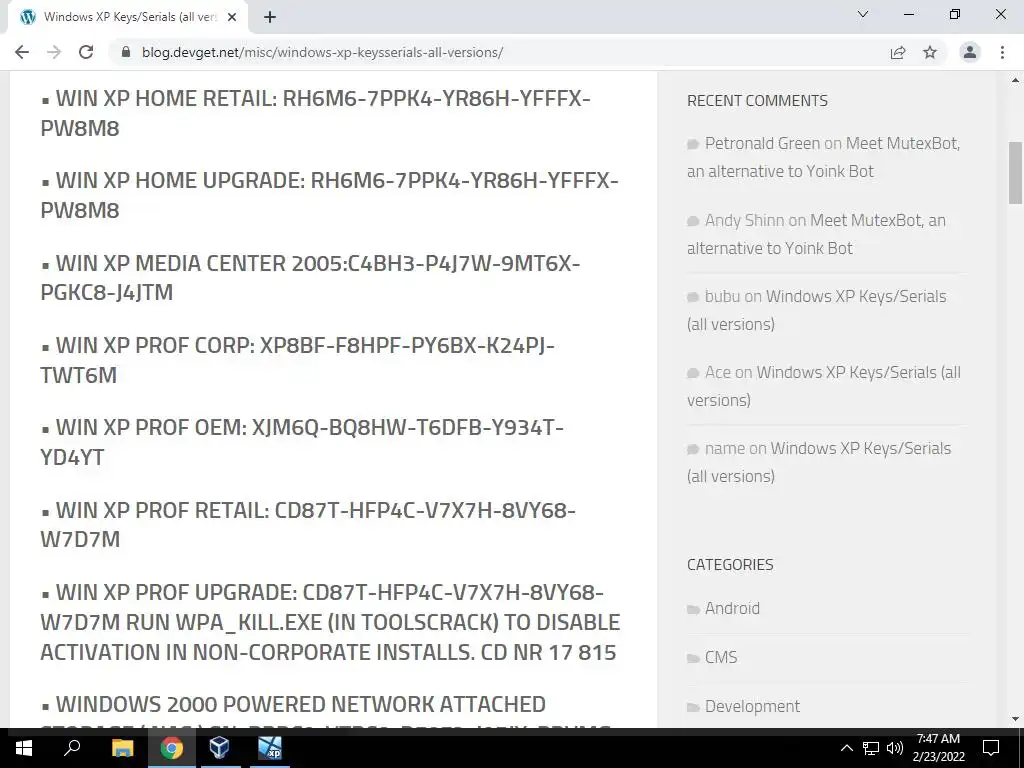Click the folder icon beside Development
The width and height of the screenshot is (1024, 768).
point(694,708)
